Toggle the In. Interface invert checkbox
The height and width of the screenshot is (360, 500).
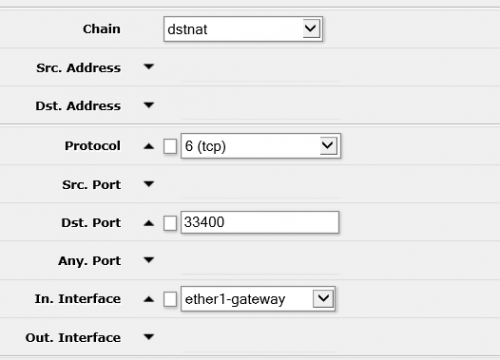tap(170, 299)
